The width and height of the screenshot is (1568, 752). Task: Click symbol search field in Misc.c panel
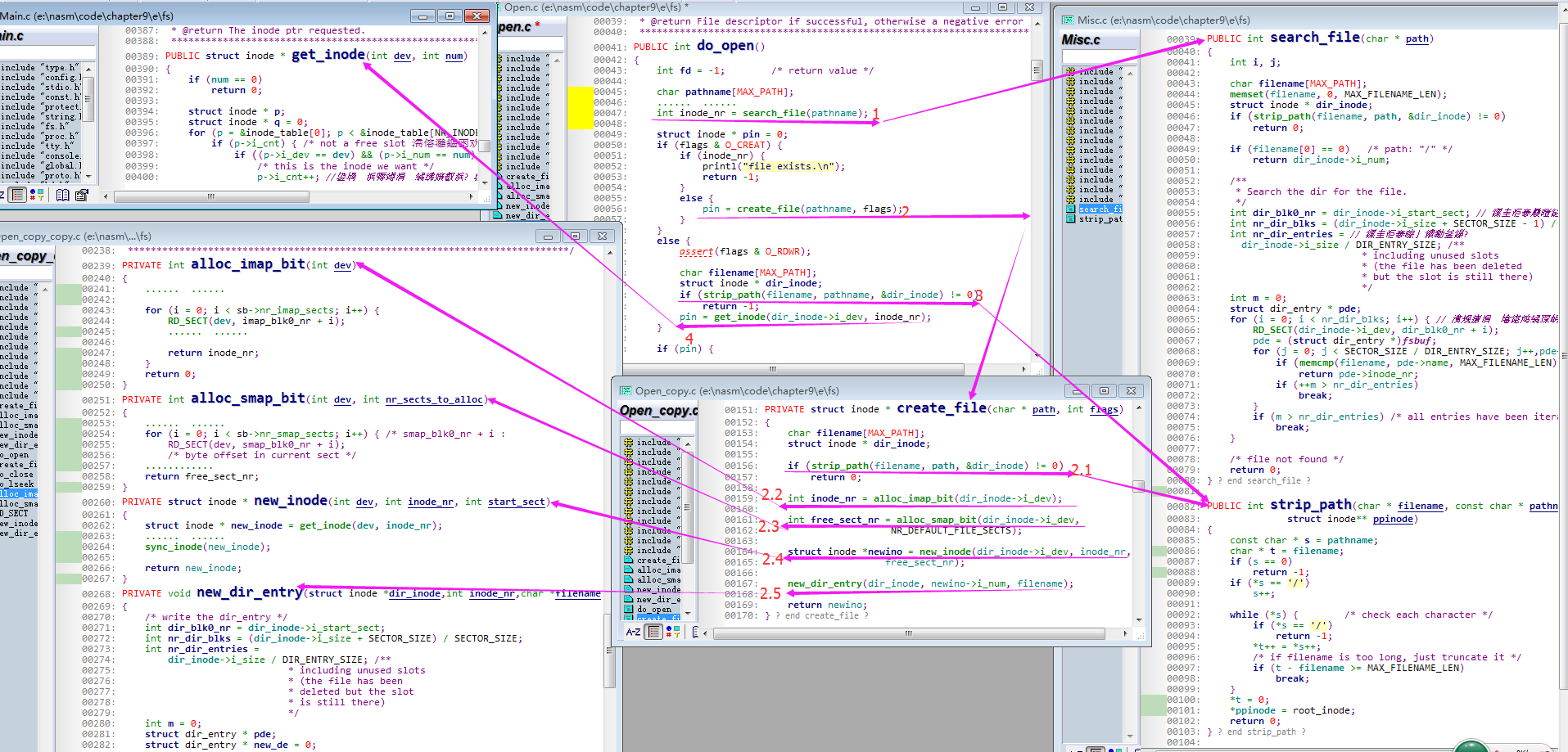click(x=1100, y=56)
